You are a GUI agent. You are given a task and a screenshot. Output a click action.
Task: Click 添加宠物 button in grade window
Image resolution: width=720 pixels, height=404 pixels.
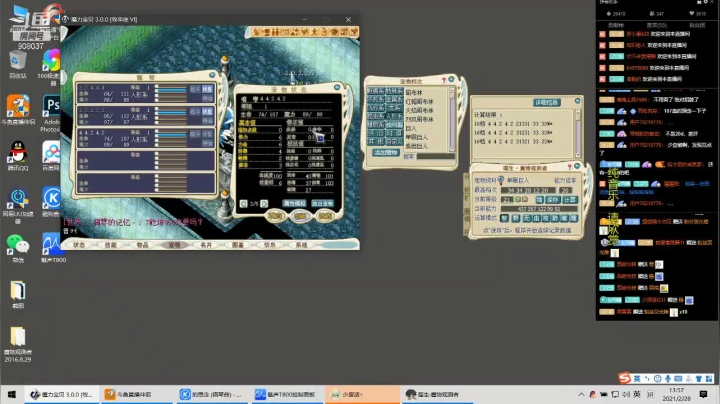385,152
